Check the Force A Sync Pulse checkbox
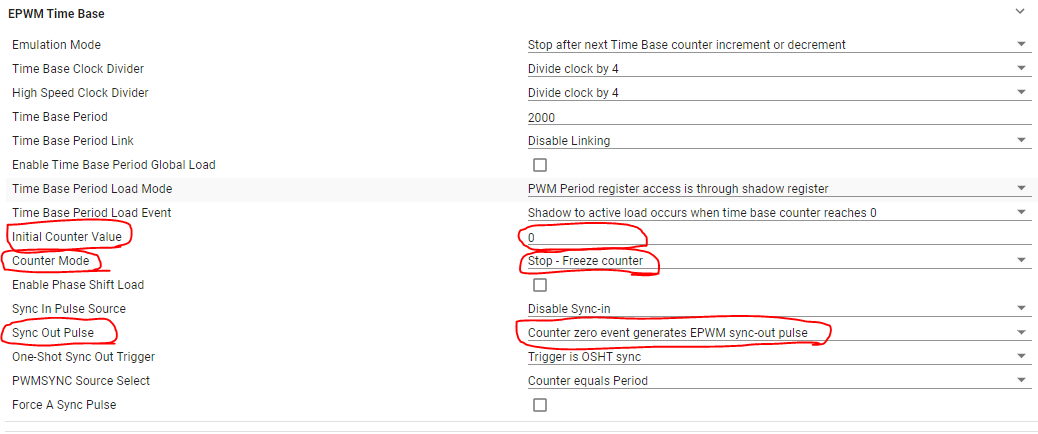This screenshot has height=434, width=1038. (x=540, y=405)
